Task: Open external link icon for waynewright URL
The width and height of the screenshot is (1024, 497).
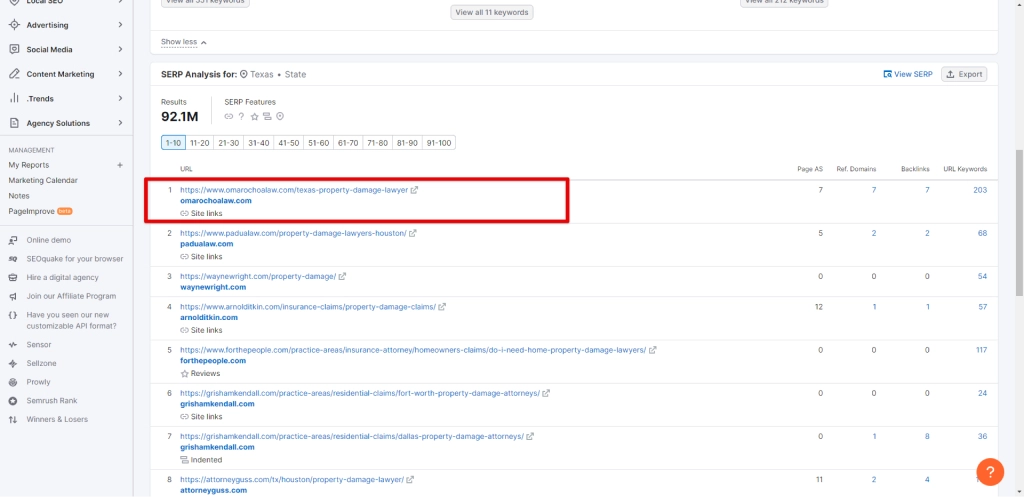Action: pyautogui.click(x=342, y=276)
